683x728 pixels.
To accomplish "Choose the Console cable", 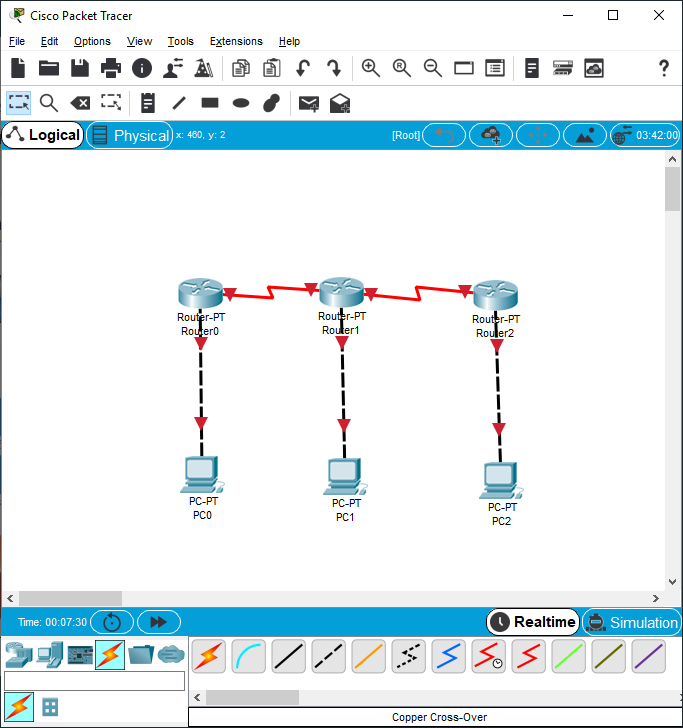I will [x=248, y=656].
